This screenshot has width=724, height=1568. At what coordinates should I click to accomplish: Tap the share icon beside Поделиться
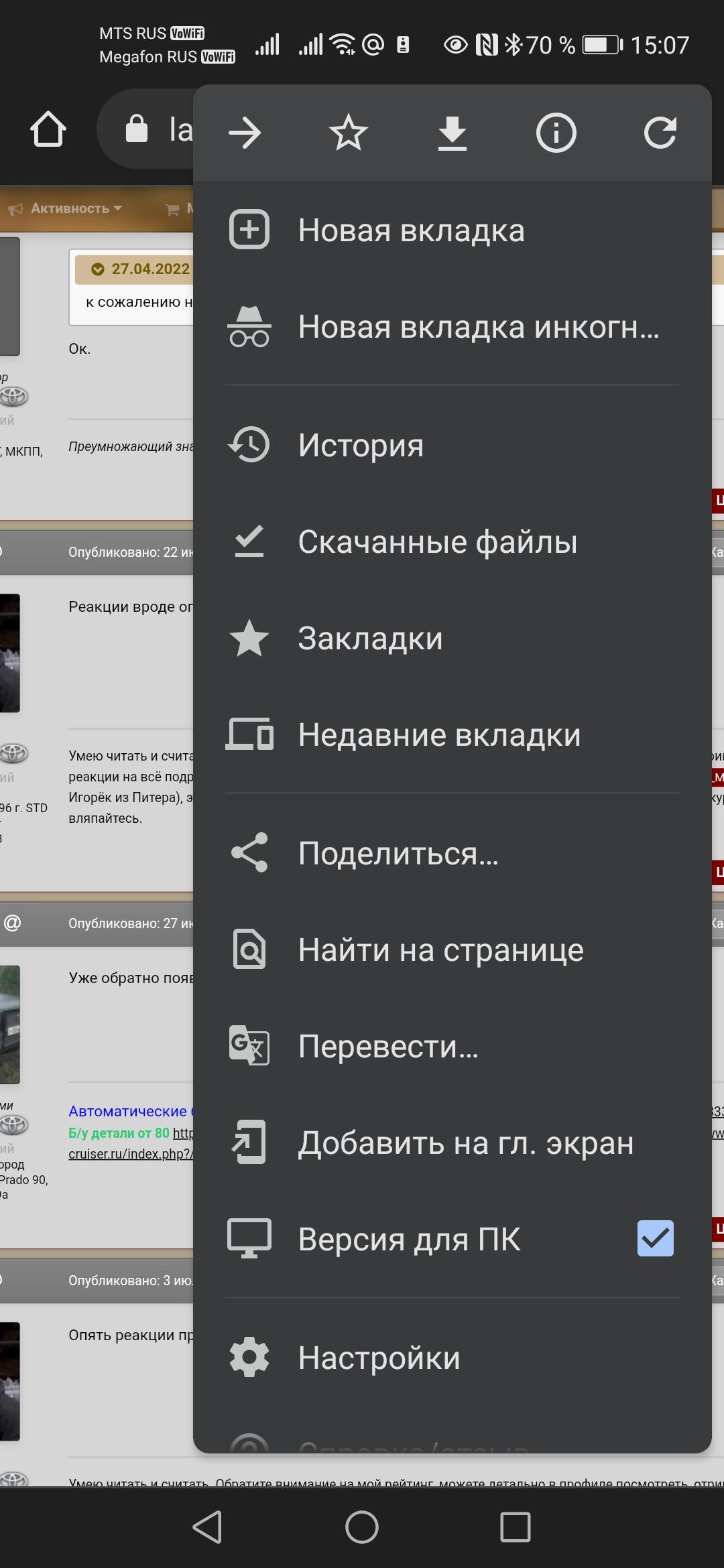point(249,853)
